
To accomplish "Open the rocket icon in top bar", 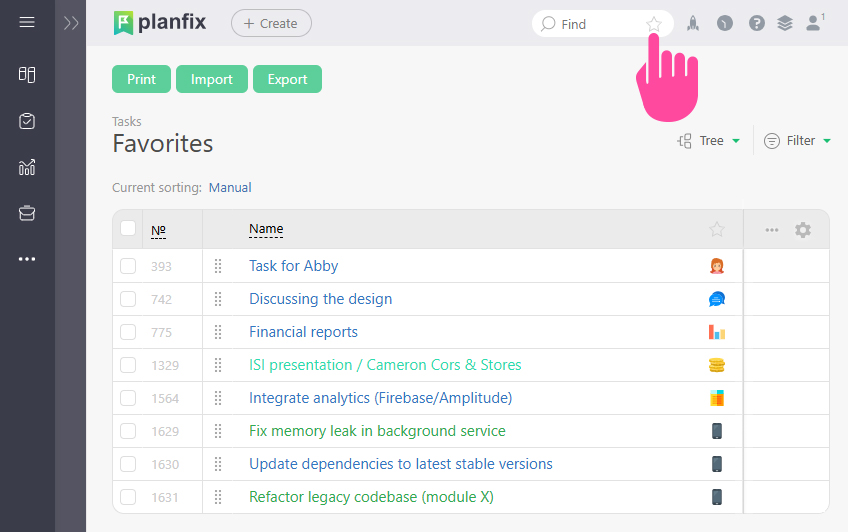I will pos(693,23).
